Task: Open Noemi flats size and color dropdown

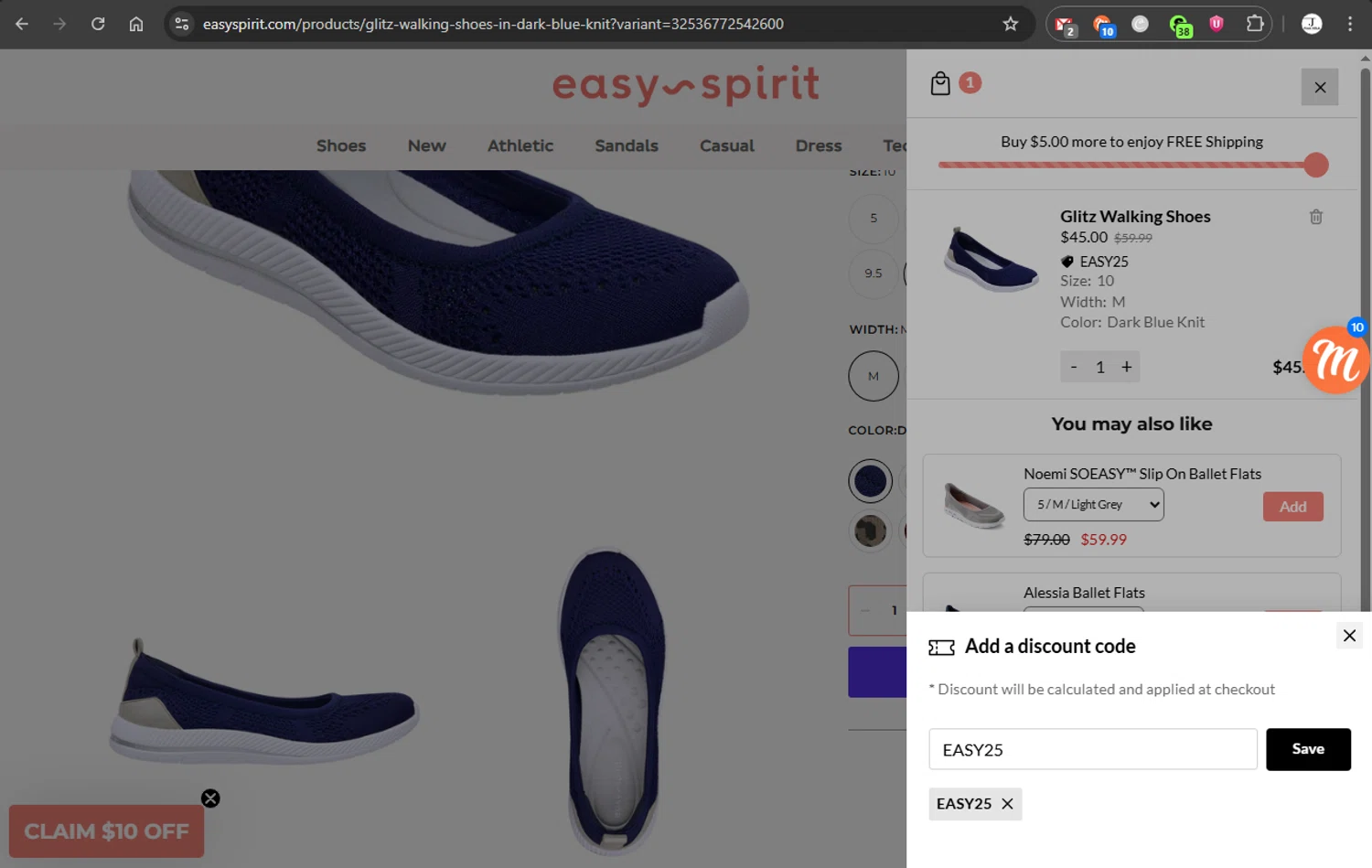Action: [x=1094, y=504]
